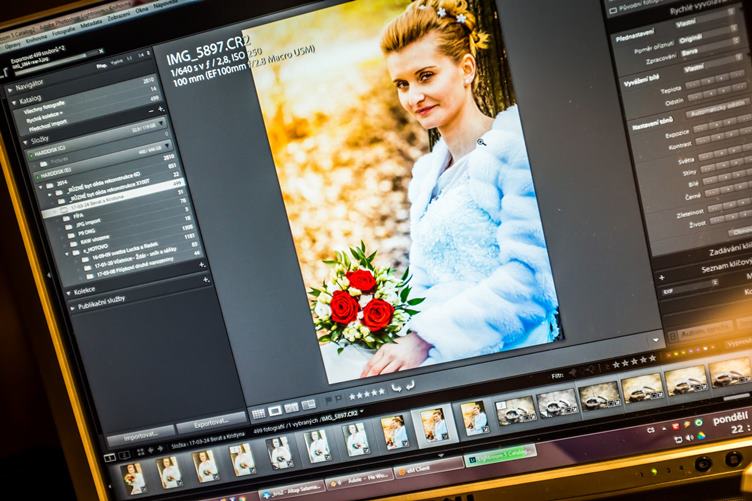Click the main window display icon
This screenshot has width=752, height=501.
[x=110, y=456]
